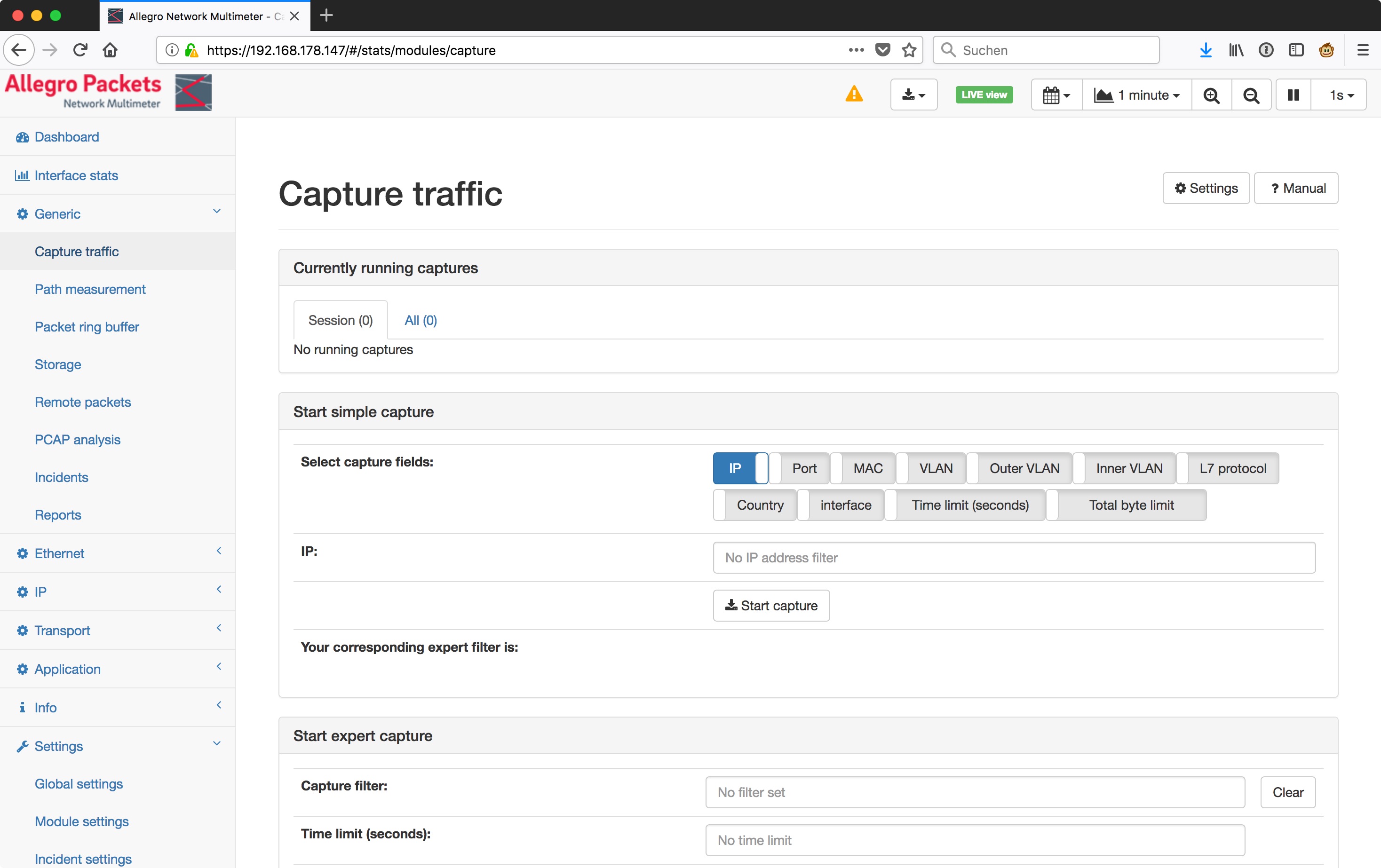Open the 1 minute interval dropdown
This screenshot has height=868, width=1381.
1136,95
